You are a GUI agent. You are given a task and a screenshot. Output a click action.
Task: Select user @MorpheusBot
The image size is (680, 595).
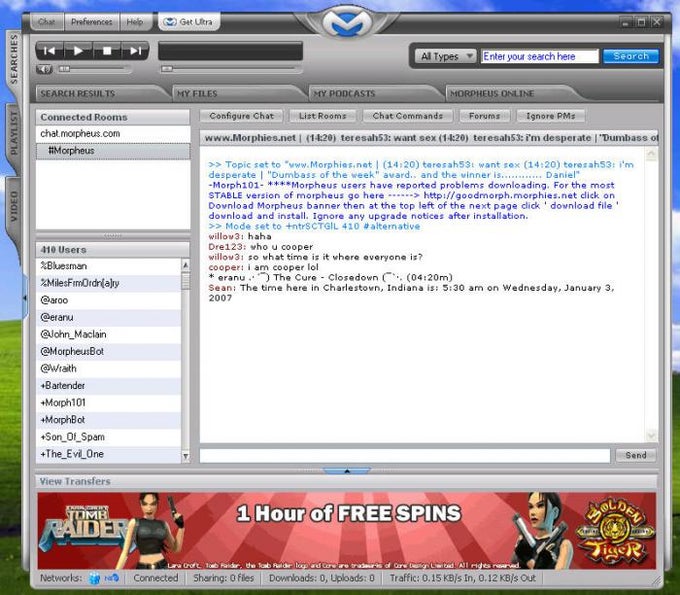click(108, 351)
